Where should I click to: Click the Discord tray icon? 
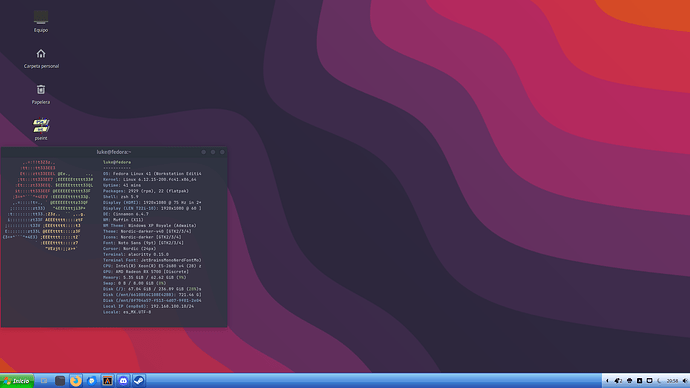point(650,381)
